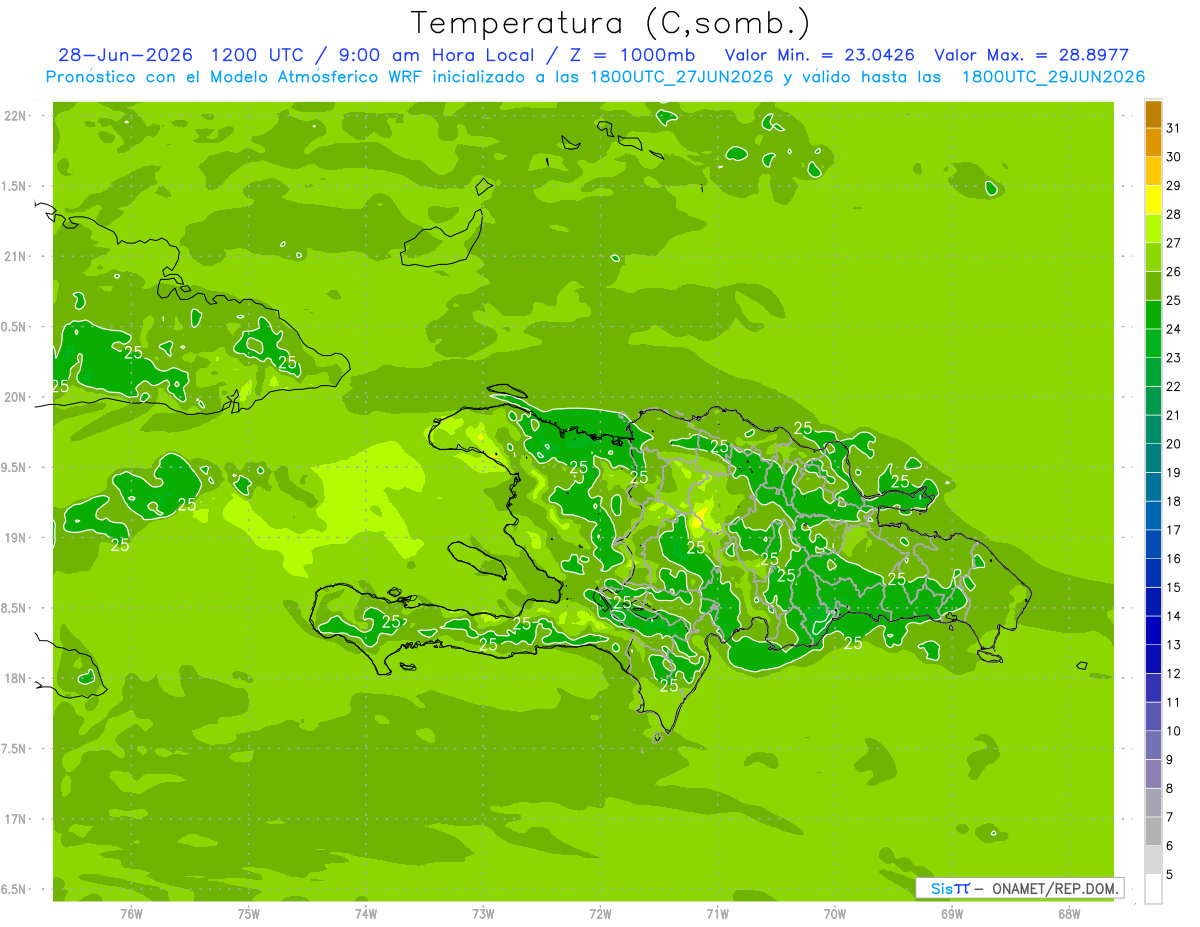Pick the gray swatch between 6 and 7
The height and width of the screenshot is (927, 1200).
(x=1153, y=831)
